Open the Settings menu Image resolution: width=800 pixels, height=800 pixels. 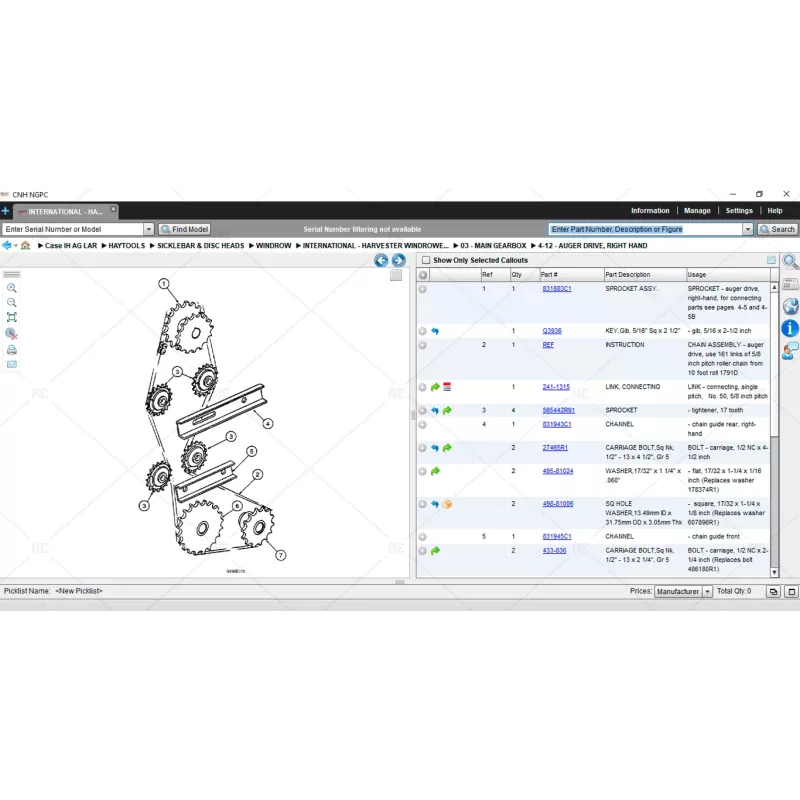click(739, 211)
